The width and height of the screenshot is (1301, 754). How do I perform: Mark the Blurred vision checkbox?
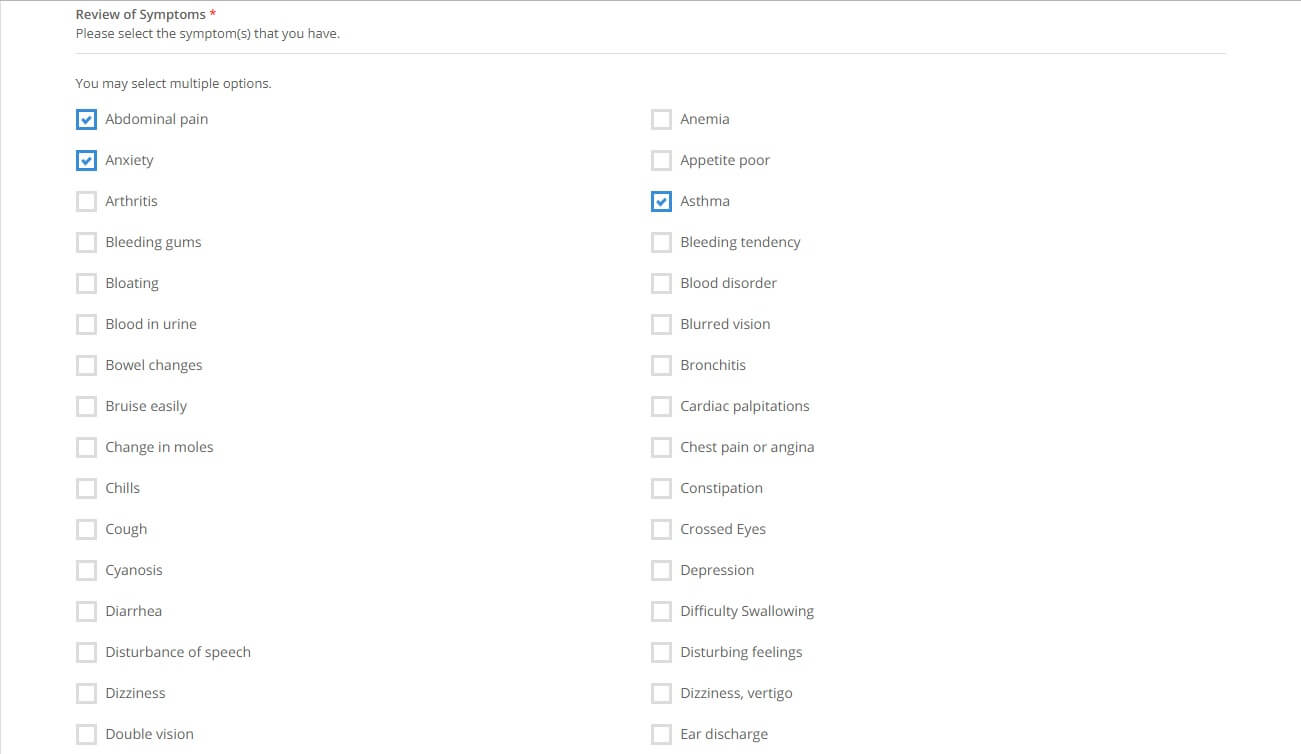pyautogui.click(x=661, y=324)
